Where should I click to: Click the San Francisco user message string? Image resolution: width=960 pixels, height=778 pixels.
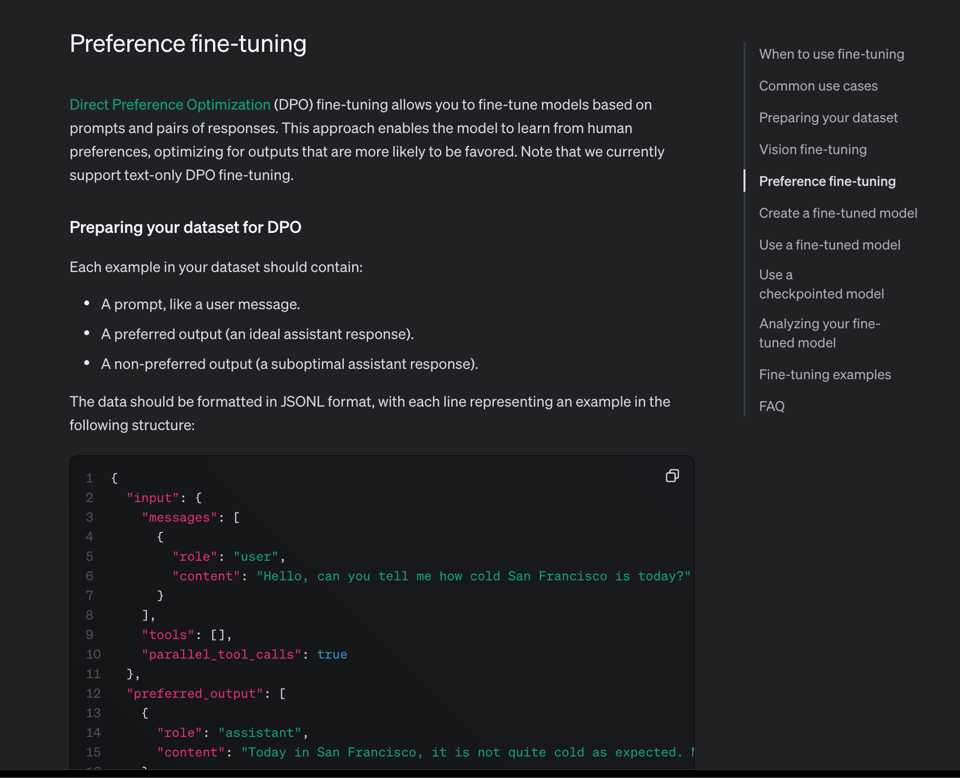click(473, 577)
